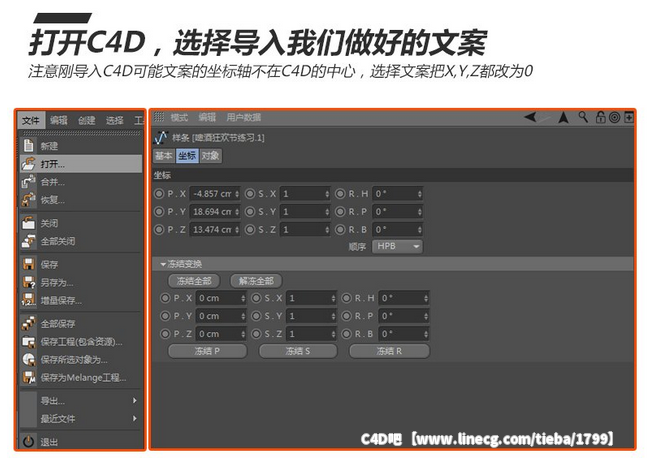
Task: Select the 坐标 tab
Action: click(x=187, y=156)
